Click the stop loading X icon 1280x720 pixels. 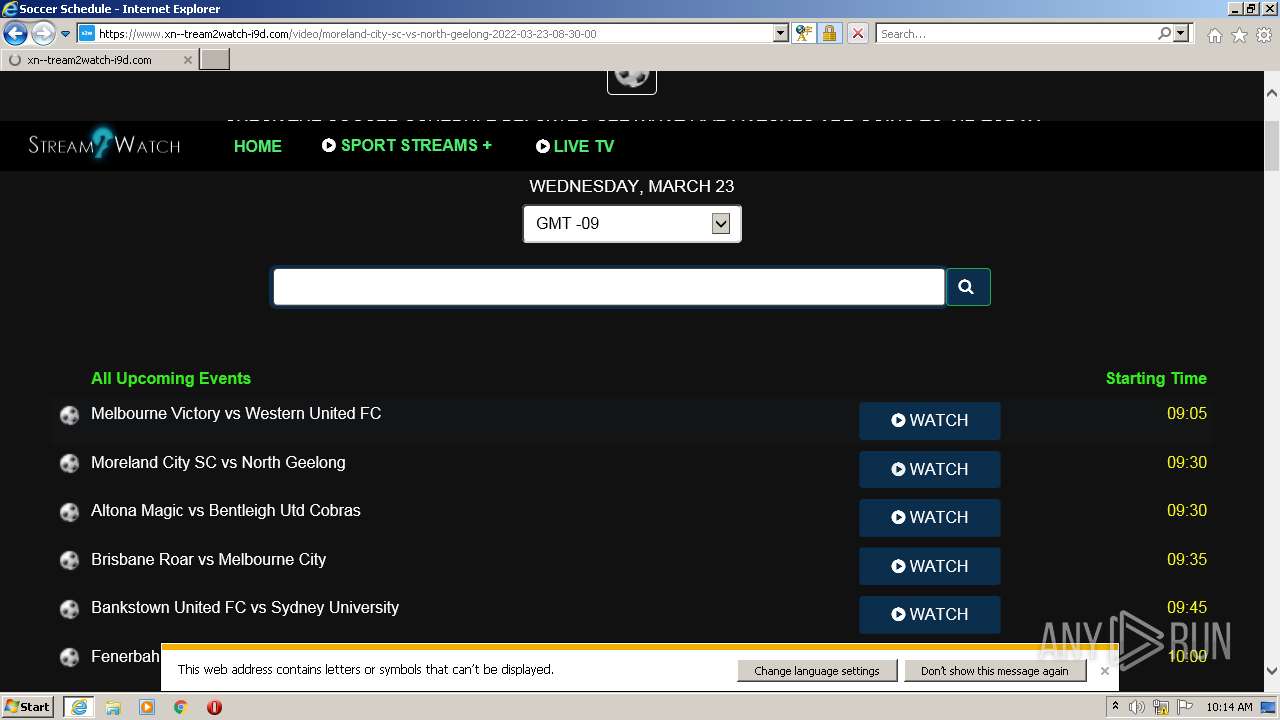tap(857, 34)
